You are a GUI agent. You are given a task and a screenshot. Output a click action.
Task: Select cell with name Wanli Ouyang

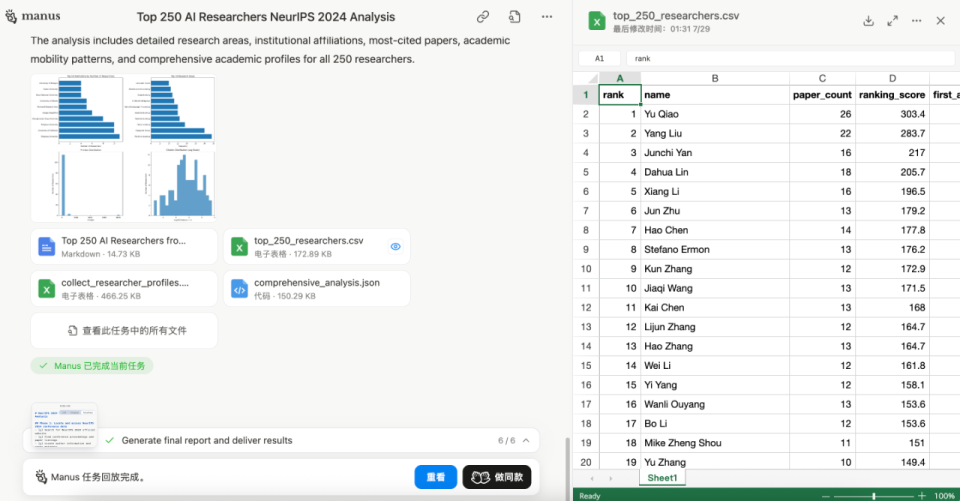[715, 404]
